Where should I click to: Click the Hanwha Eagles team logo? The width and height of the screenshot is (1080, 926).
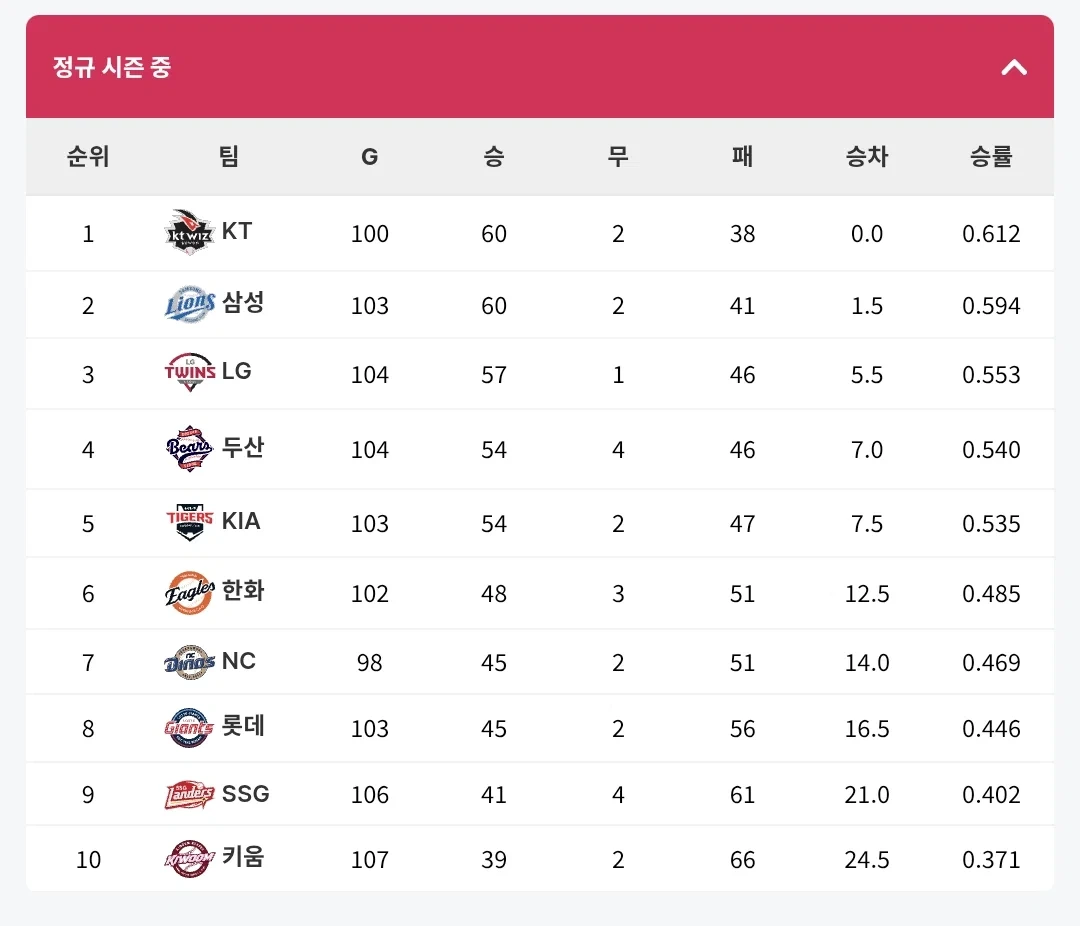189,593
